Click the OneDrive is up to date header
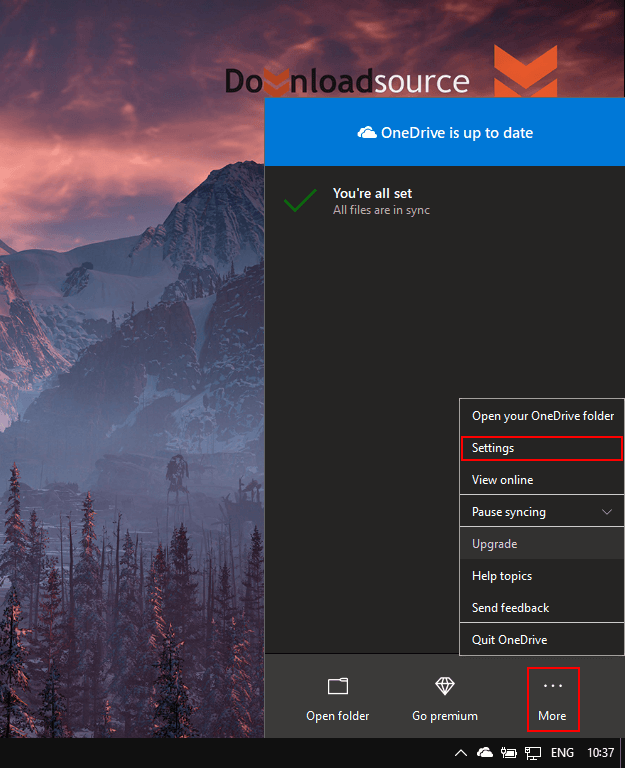The width and height of the screenshot is (625, 768). coord(445,132)
